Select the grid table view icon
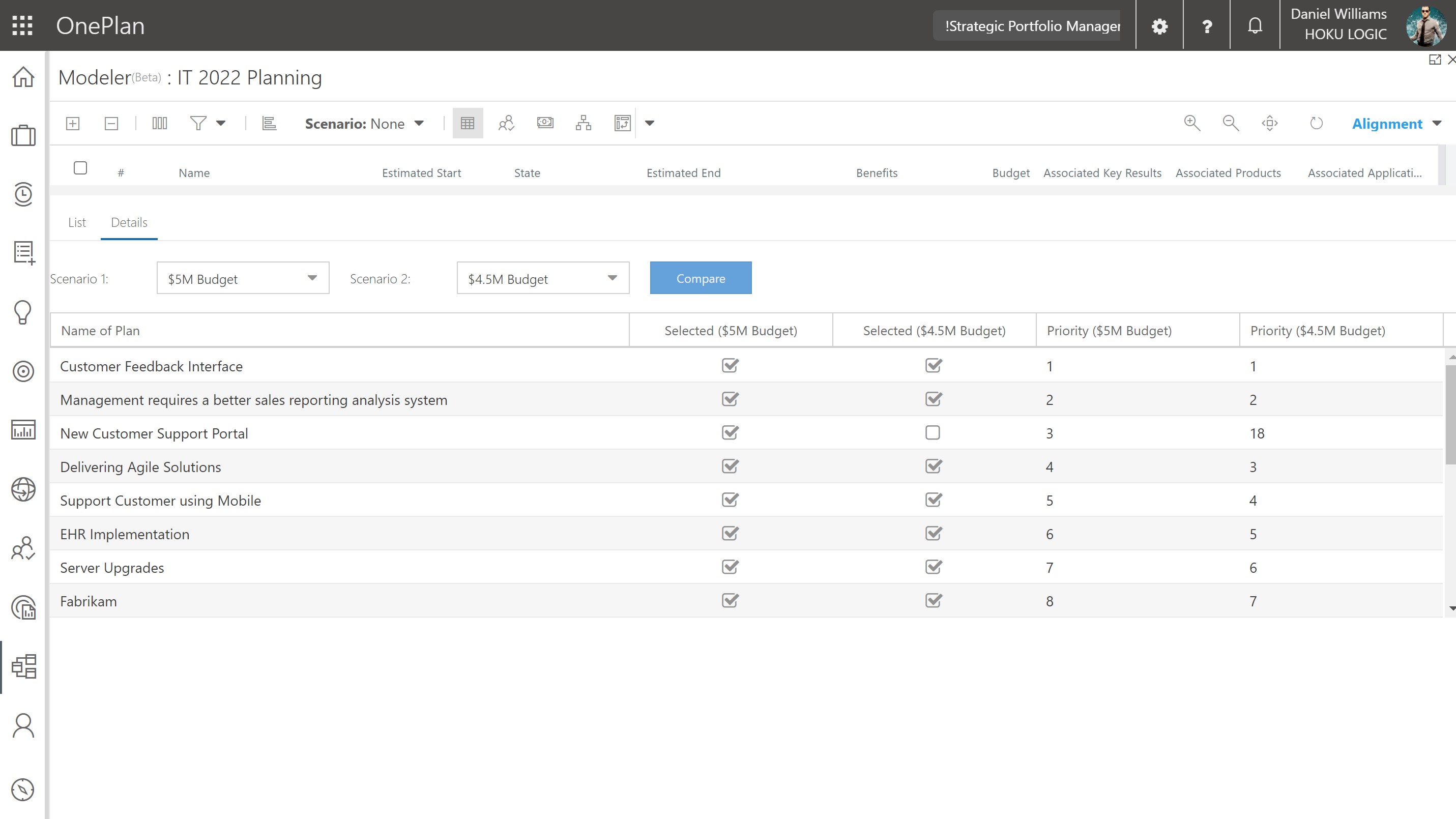Screen dimensions: 1456x819 pyautogui.click(x=468, y=123)
